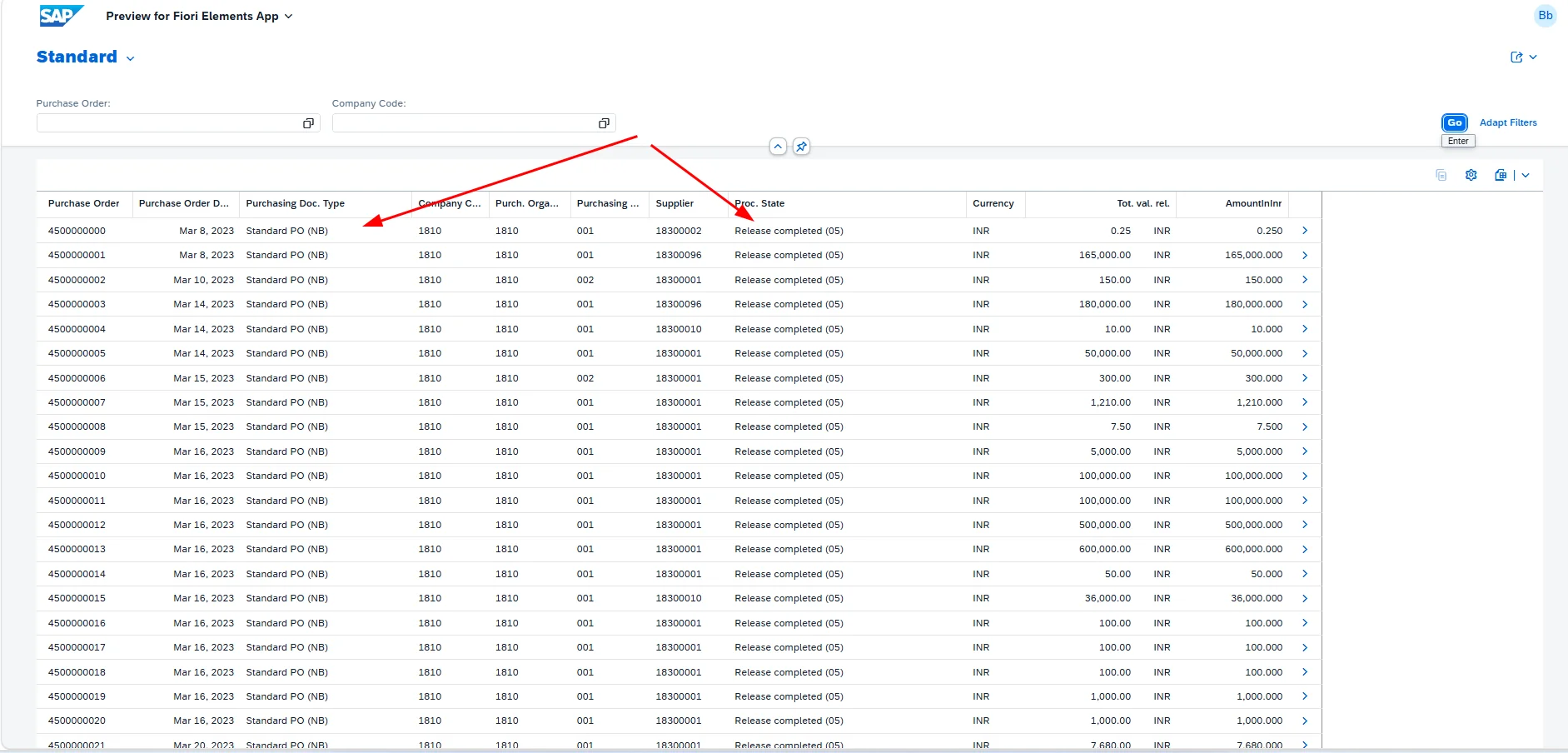Click the 36,000.00 total value cell
This screenshot has width=1568, height=753.
pos(1108,598)
